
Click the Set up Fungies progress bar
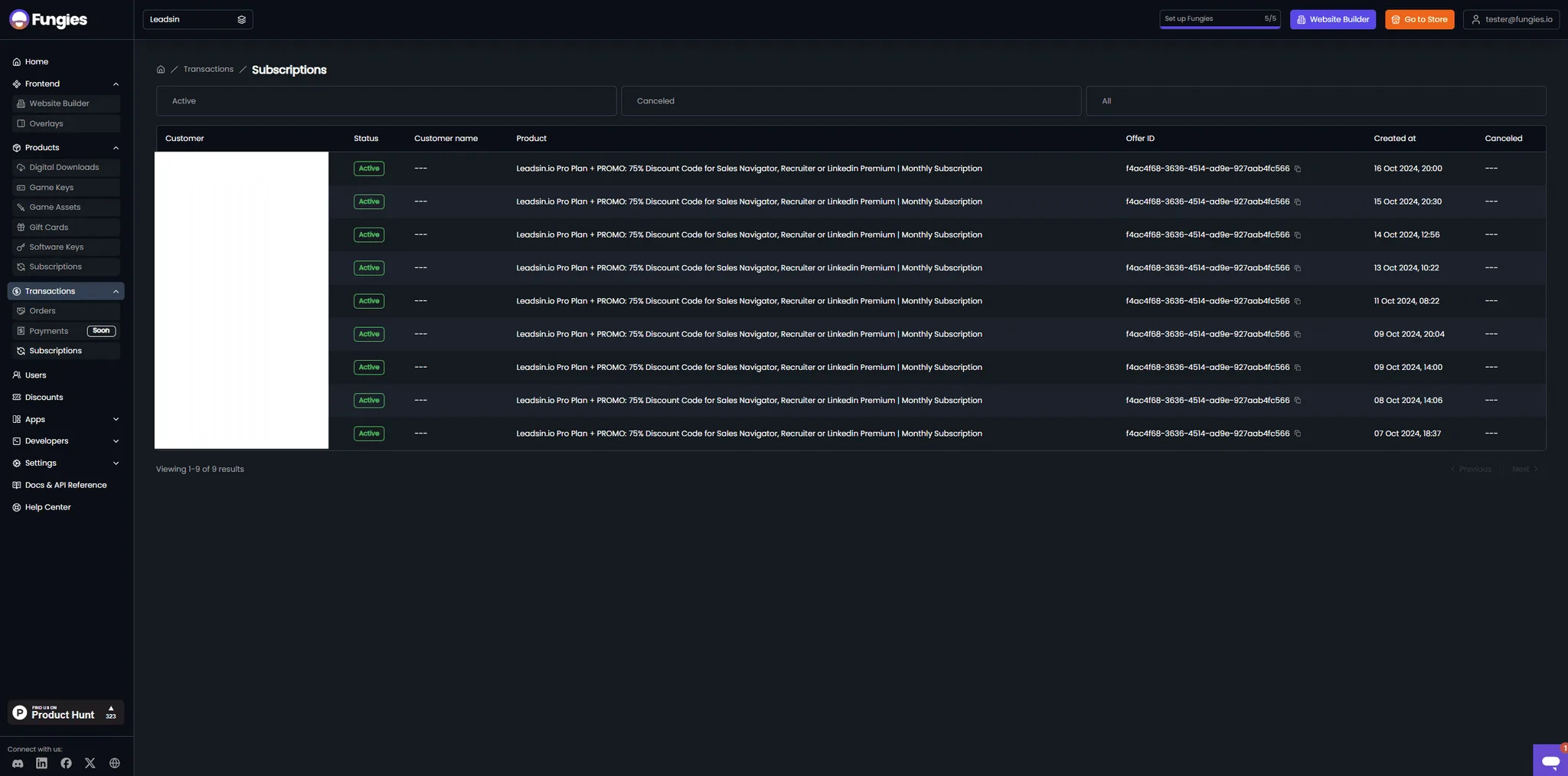(1220, 19)
